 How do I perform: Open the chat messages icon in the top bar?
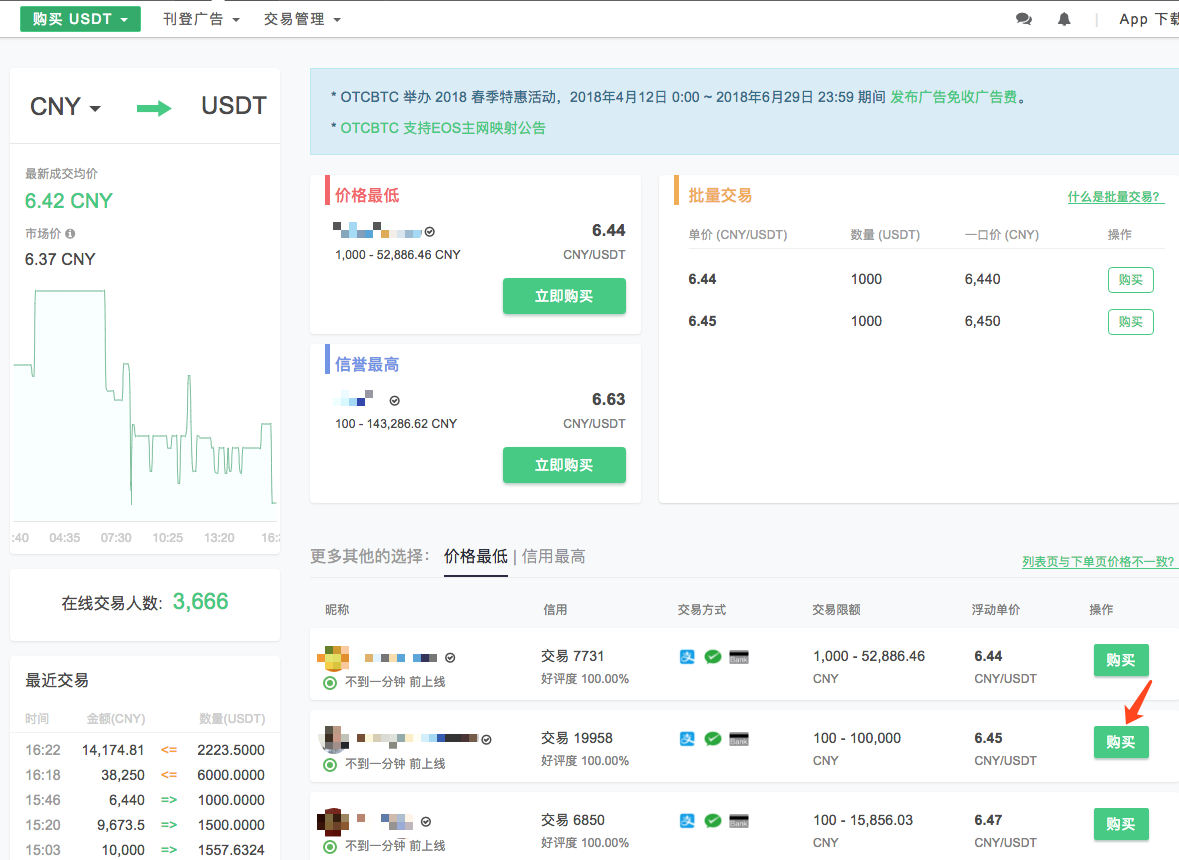tap(1024, 18)
